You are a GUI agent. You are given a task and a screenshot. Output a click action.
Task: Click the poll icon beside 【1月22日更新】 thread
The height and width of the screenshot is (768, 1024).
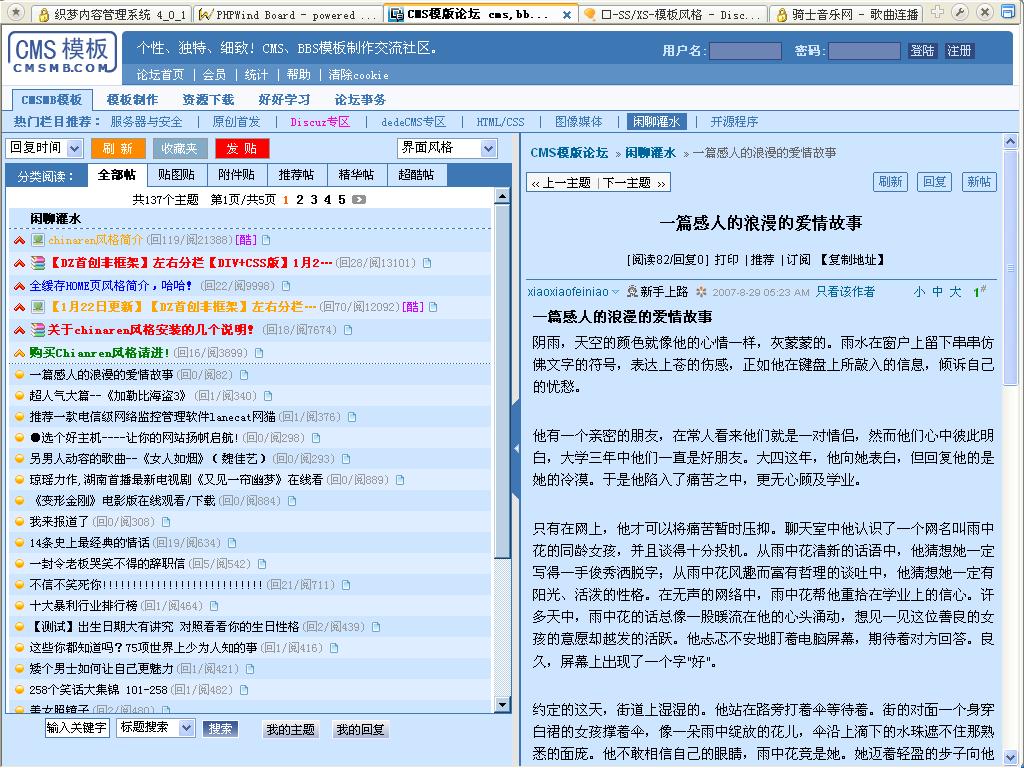click(x=38, y=307)
